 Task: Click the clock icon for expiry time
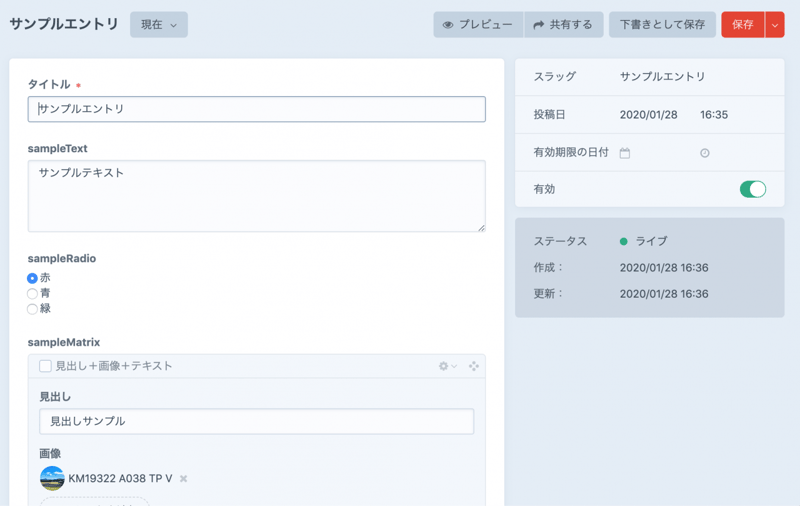[705, 153]
